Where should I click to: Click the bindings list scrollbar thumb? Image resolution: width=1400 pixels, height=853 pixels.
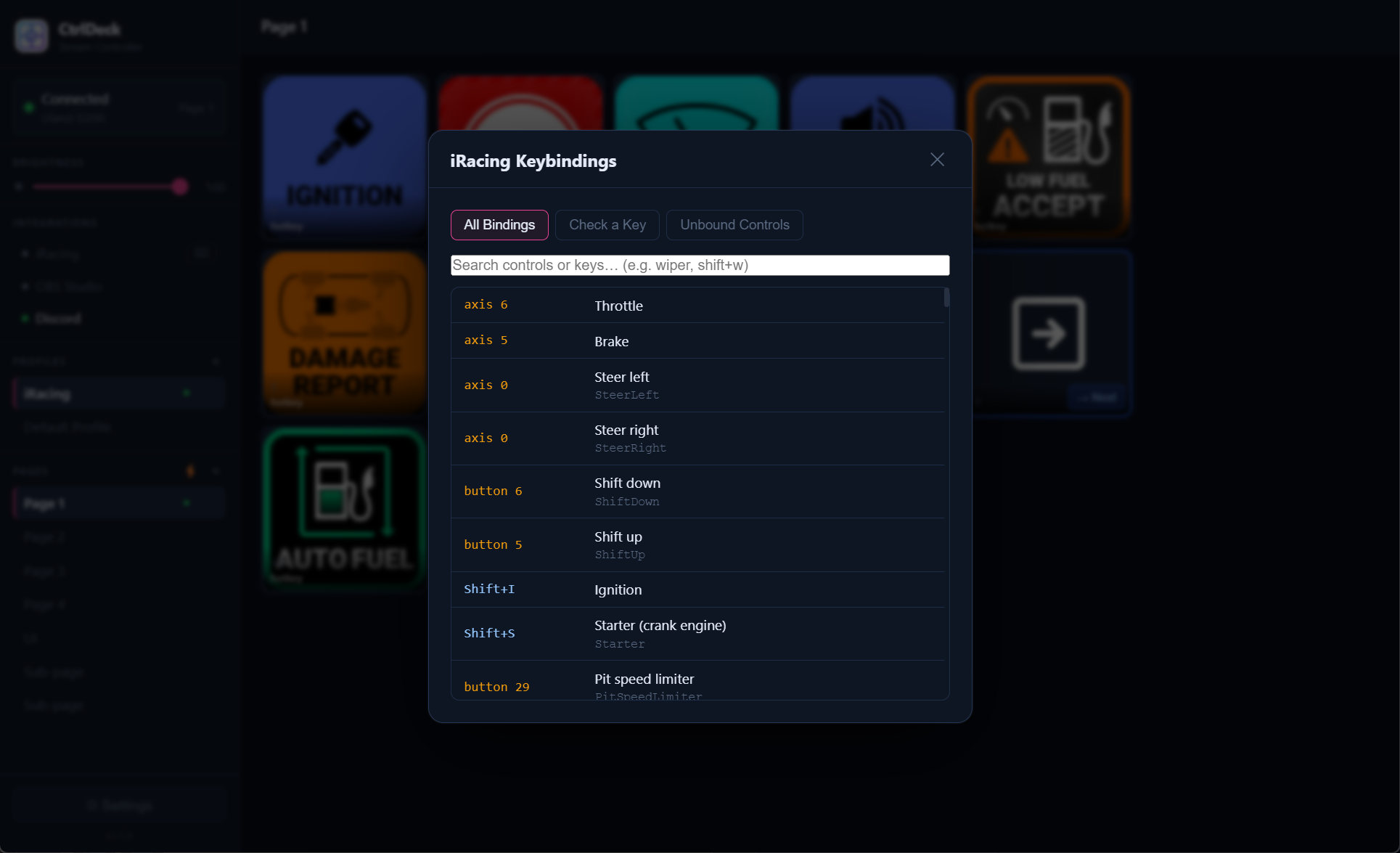pyautogui.click(x=946, y=298)
